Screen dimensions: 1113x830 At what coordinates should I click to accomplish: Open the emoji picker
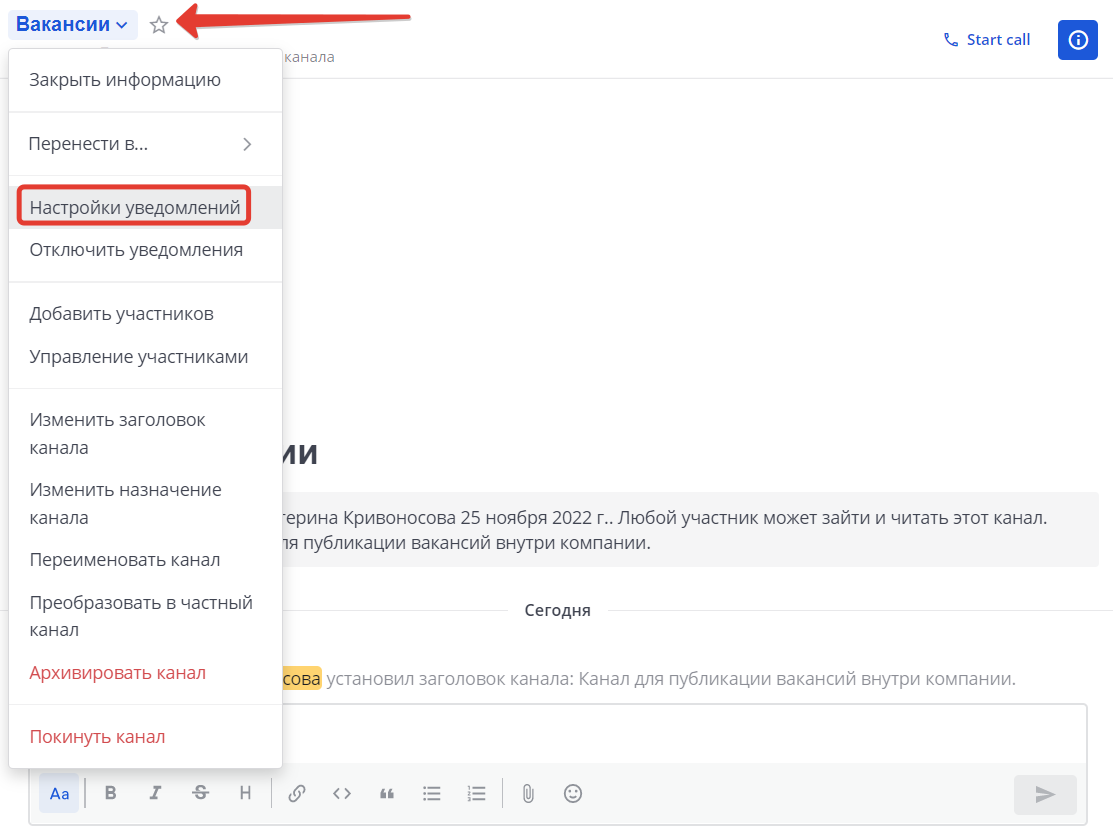tap(572, 793)
